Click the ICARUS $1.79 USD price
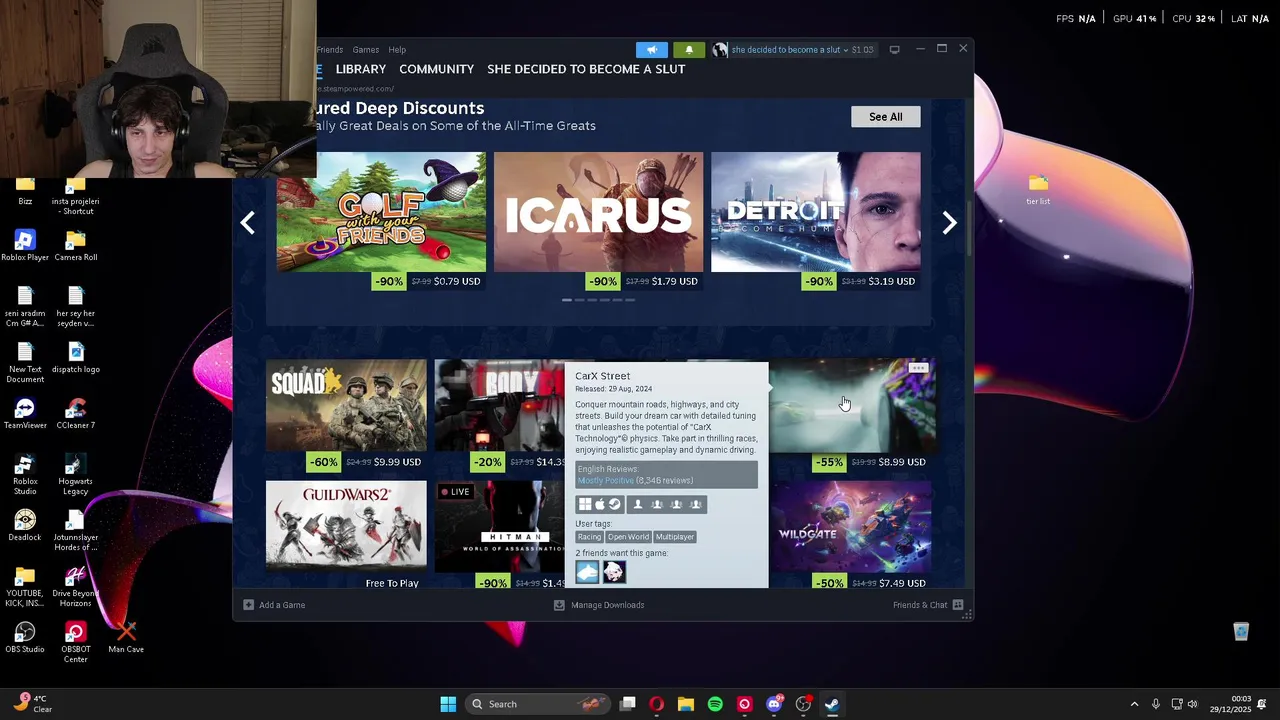Viewport: 1280px width, 720px height. click(x=675, y=282)
